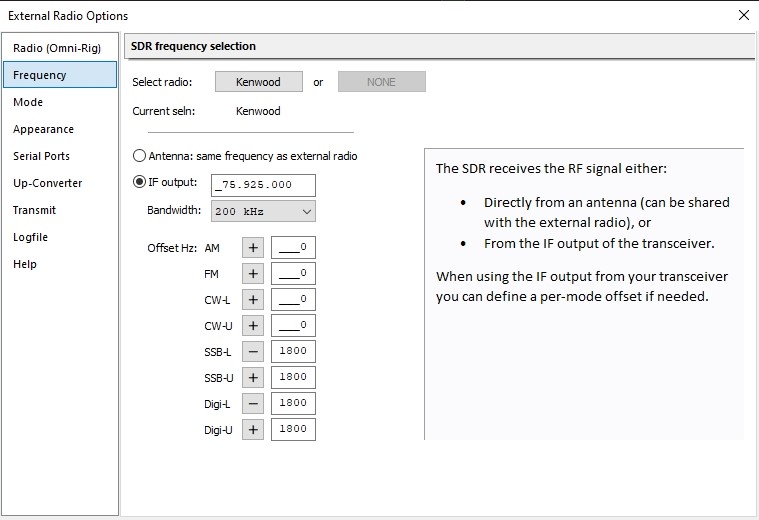Toggle the CW-L offset plus sign
The width and height of the screenshot is (759, 520).
pos(253,300)
